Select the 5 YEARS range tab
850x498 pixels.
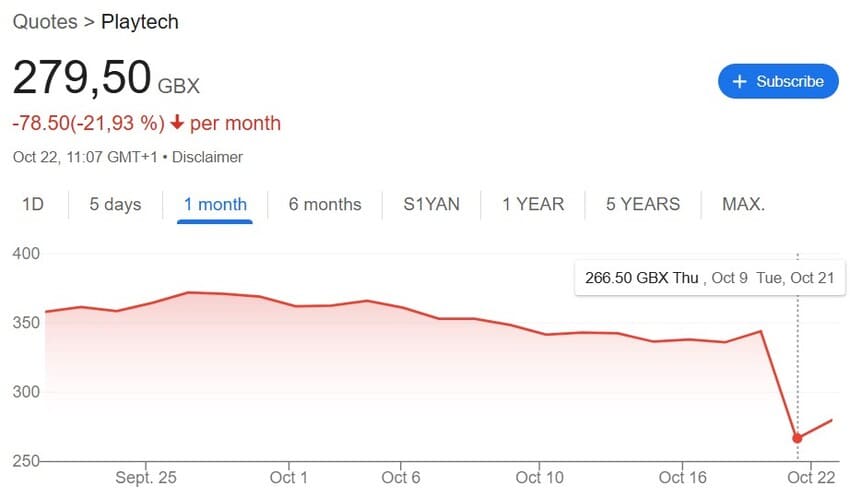pyautogui.click(x=643, y=204)
